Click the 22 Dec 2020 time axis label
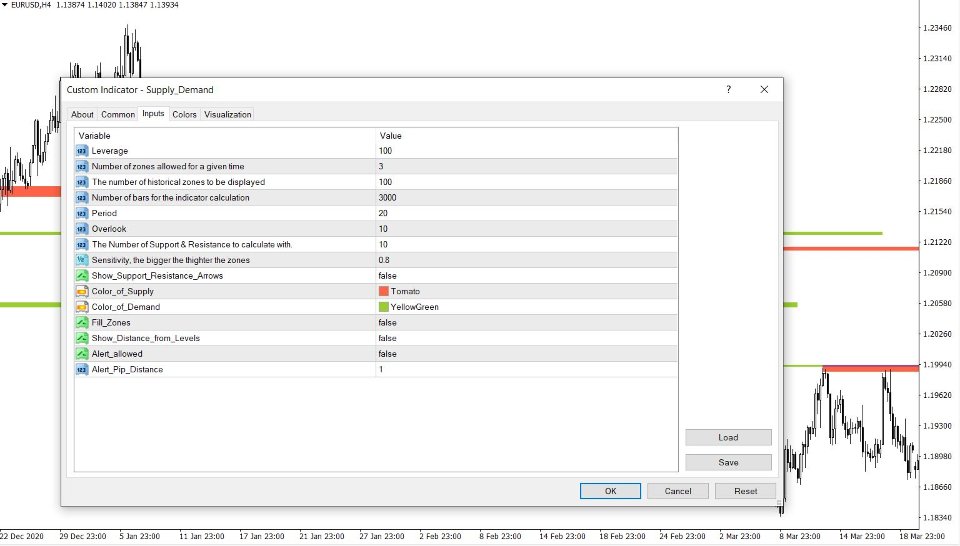 (22, 536)
